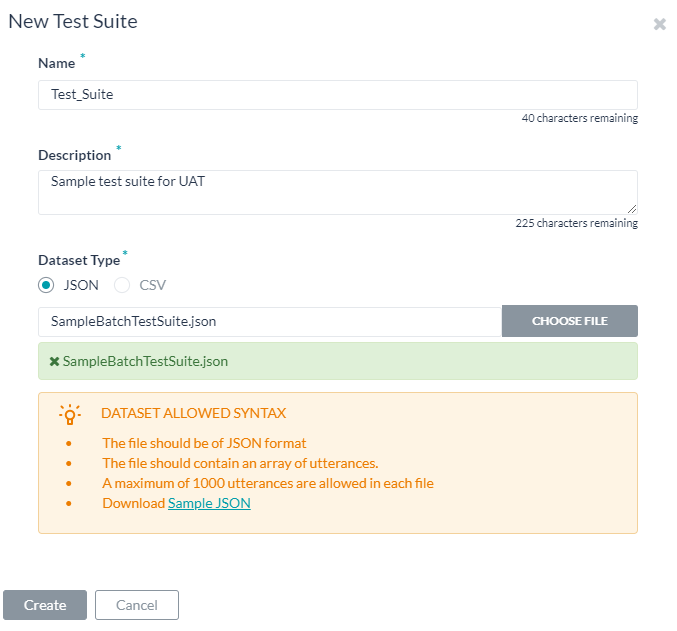This screenshot has width=677, height=631.
Task: Cancel the new test suite creation
Action: point(137,605)
